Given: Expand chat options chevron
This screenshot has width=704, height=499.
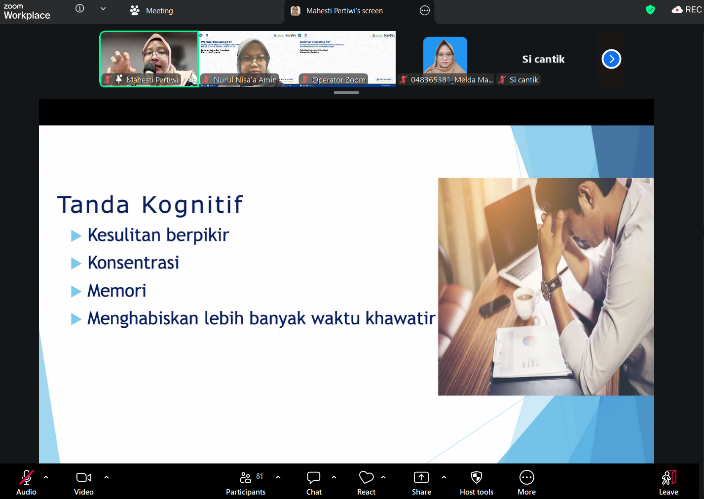Looking at the screenshot, I should 334,477.
